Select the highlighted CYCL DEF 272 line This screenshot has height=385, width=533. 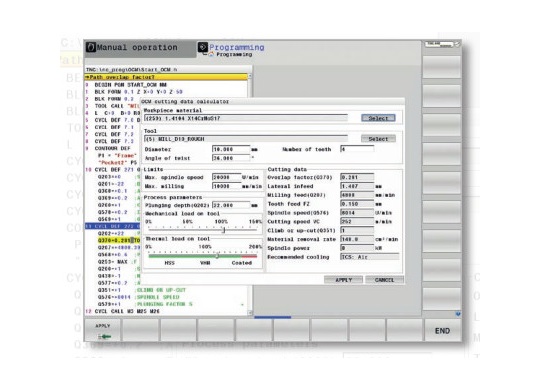click(113, 226)
